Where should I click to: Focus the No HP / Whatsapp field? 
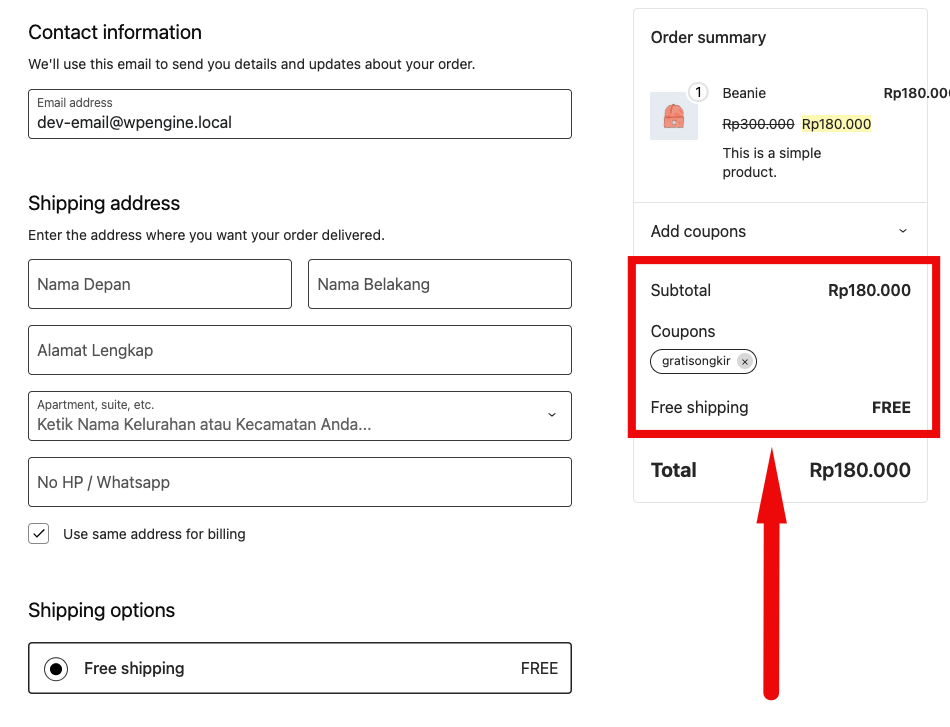[300, 482]
